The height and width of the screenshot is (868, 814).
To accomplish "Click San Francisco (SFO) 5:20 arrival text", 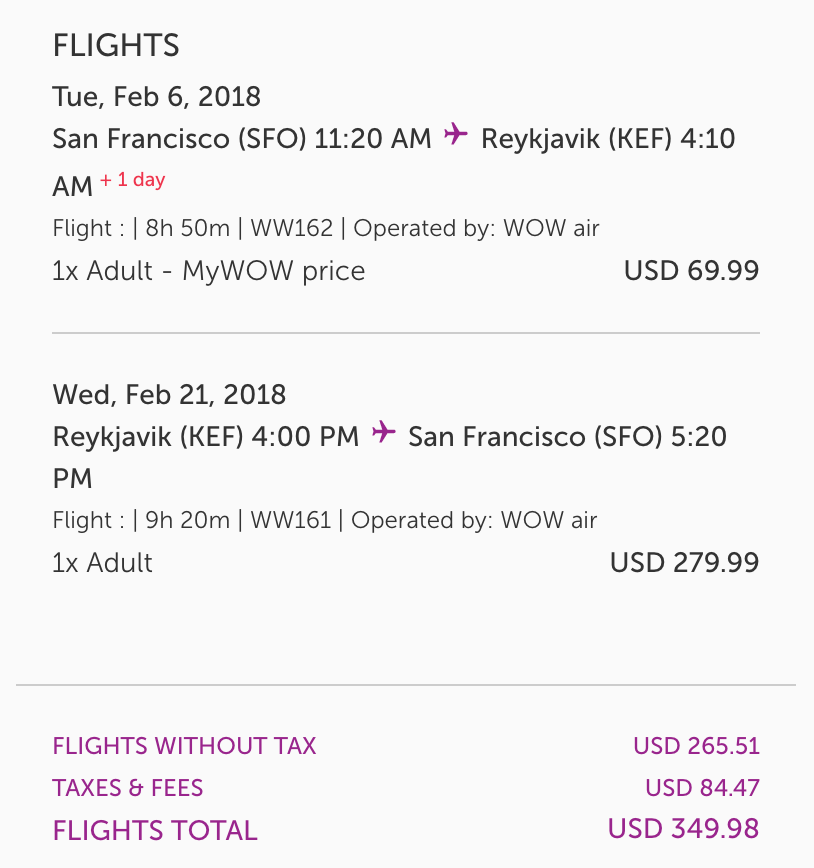I will pyautogui.click(x=567, y=436).
